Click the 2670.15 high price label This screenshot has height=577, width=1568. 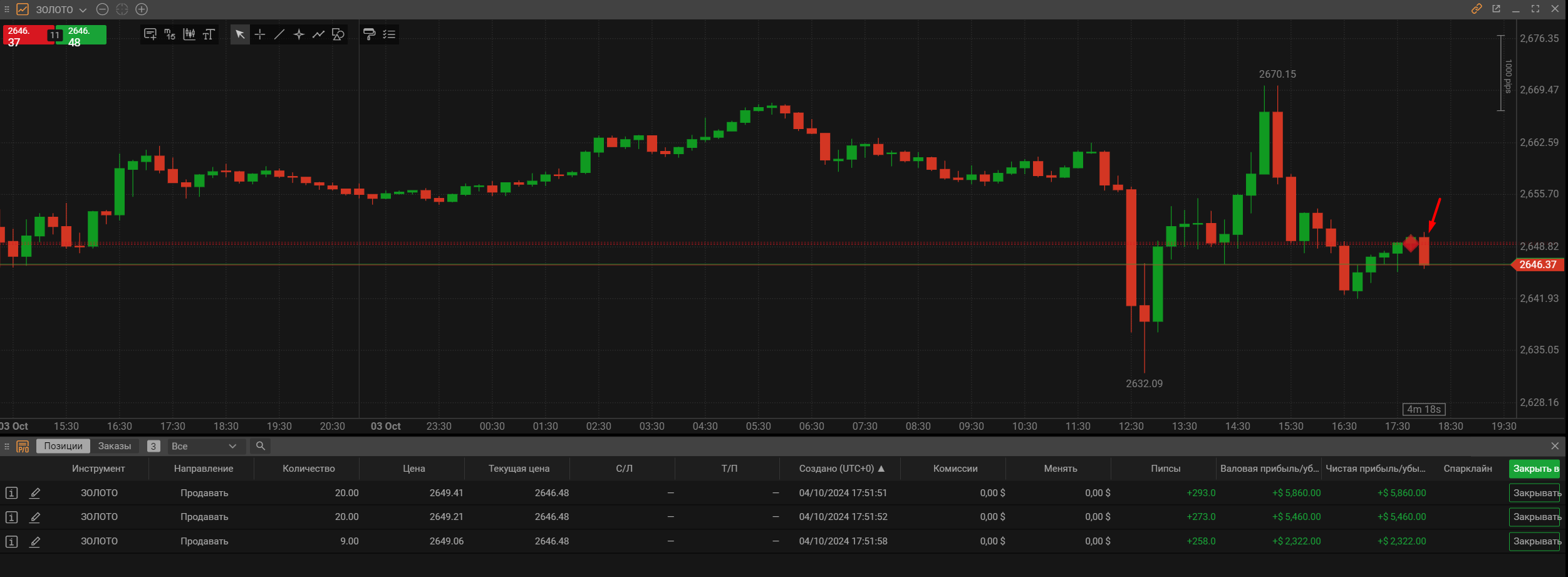(1277, 74)
